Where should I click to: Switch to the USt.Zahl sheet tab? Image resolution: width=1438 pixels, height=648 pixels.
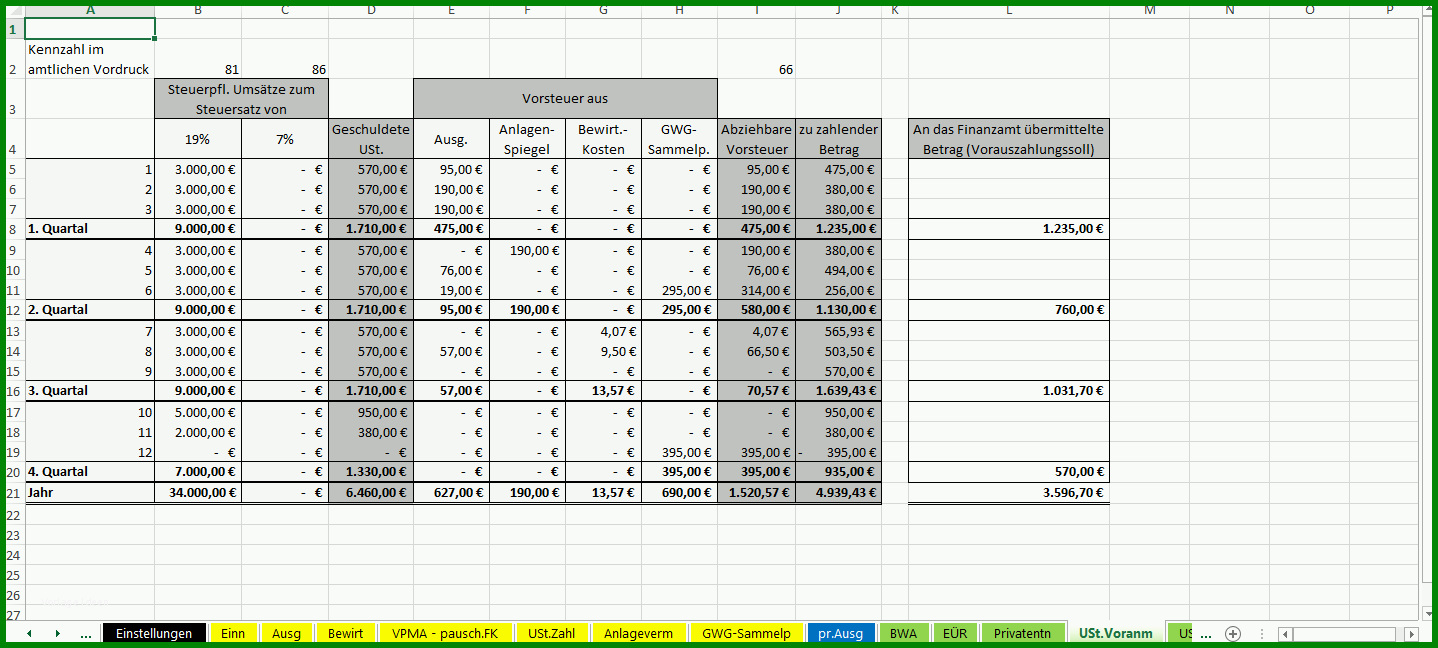pyautogui.click(x=551, y=633)
